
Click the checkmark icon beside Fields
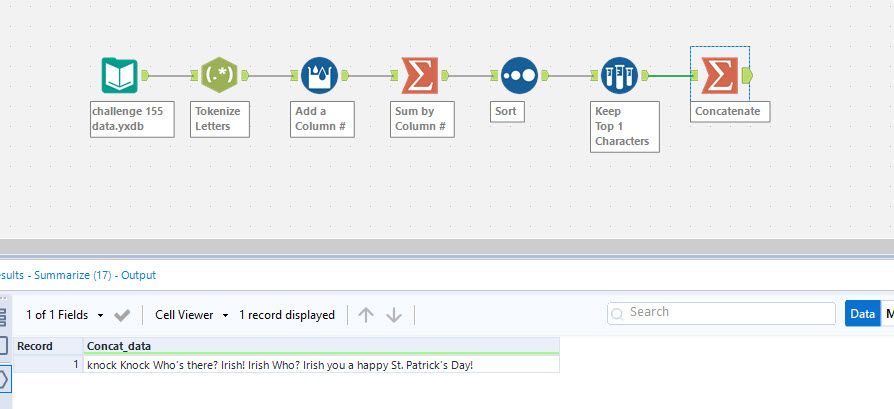click(x=123, y=315)
